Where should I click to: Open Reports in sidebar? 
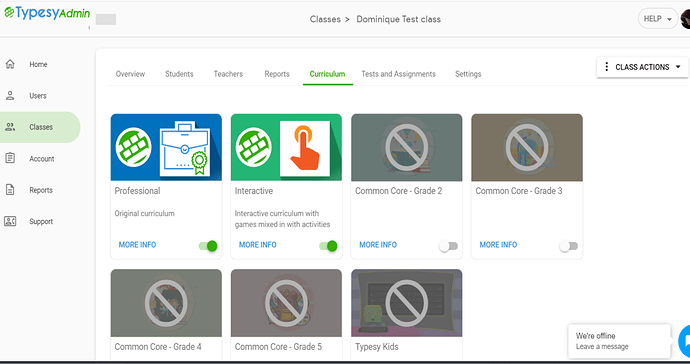(x=41, y=190)
